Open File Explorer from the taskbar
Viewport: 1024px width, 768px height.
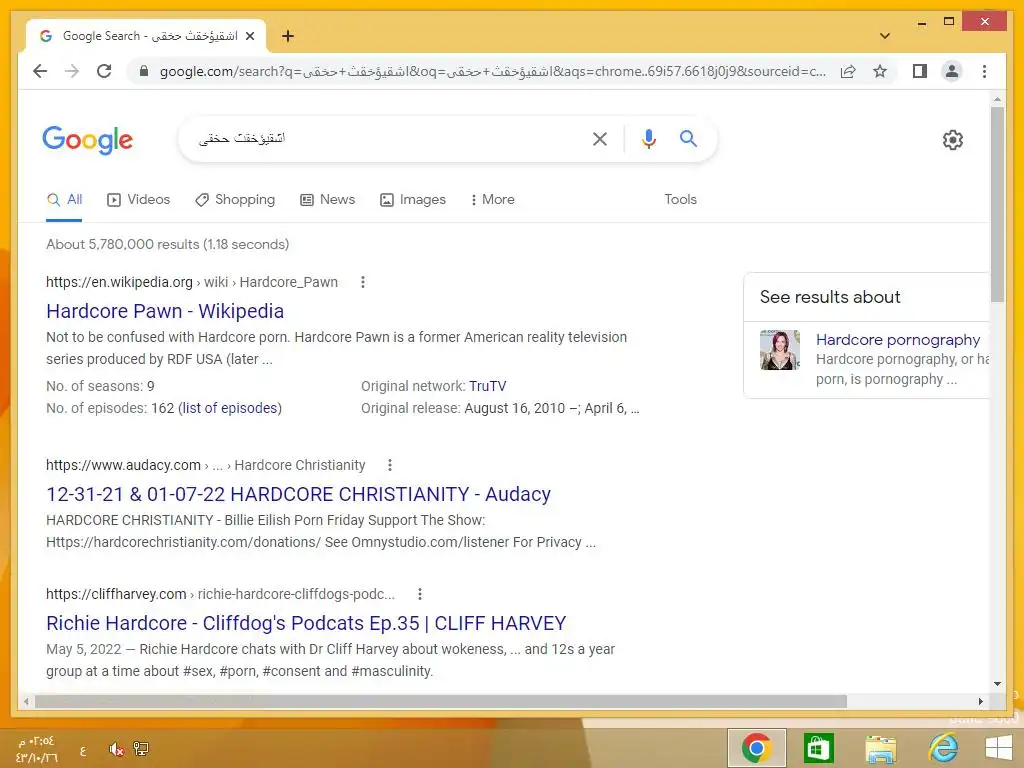[x=881, y=748]
